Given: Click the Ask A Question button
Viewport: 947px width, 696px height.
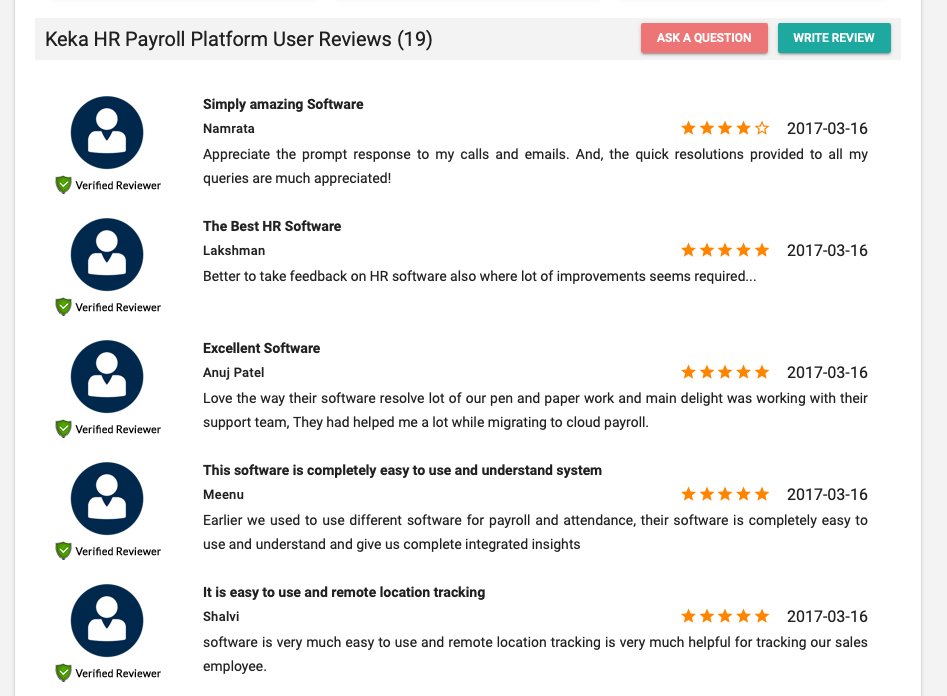Looking at the screenshot, I should (704, 38).
